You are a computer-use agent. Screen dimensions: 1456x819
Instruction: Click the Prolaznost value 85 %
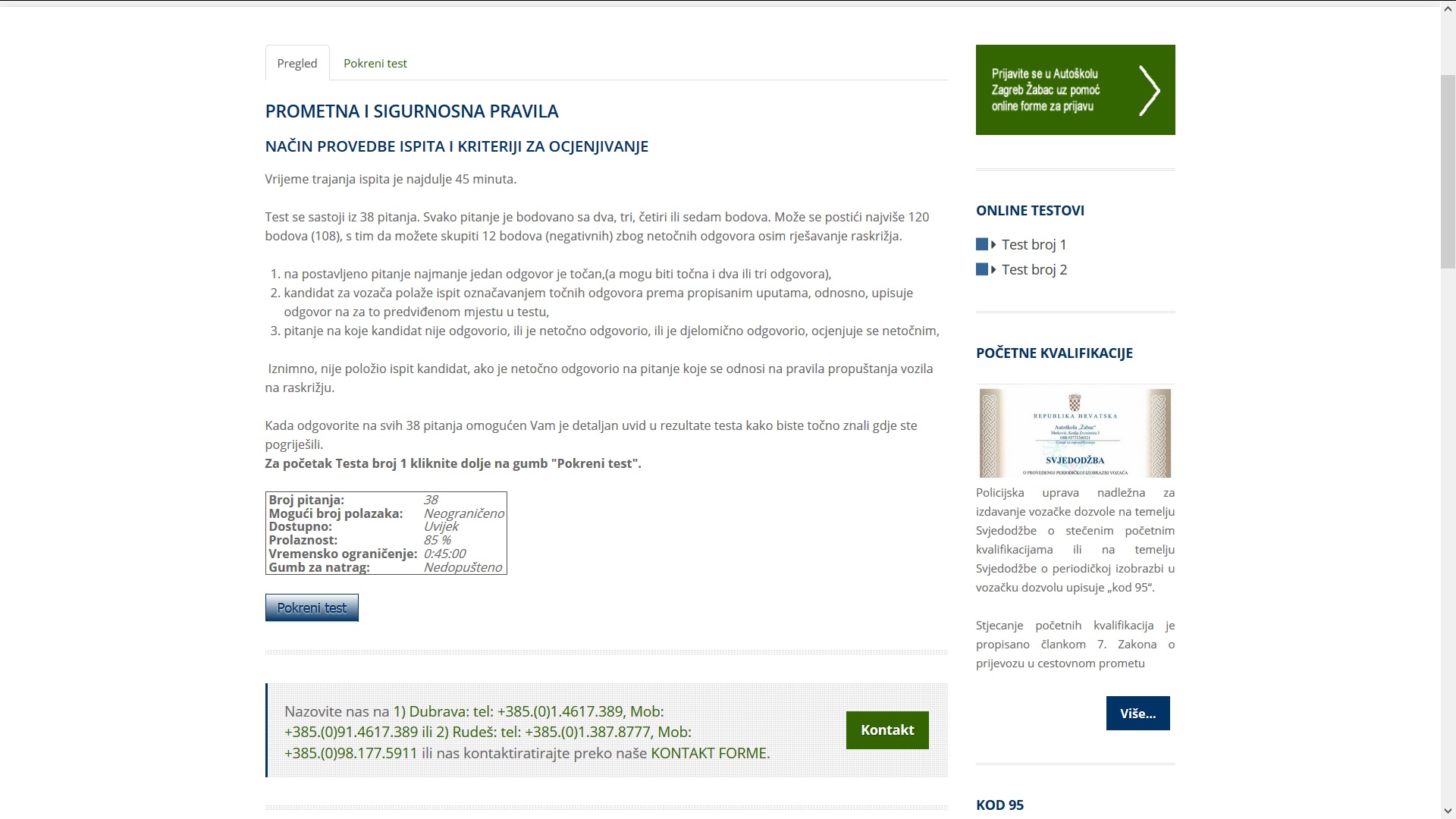(x=438, y=540)
